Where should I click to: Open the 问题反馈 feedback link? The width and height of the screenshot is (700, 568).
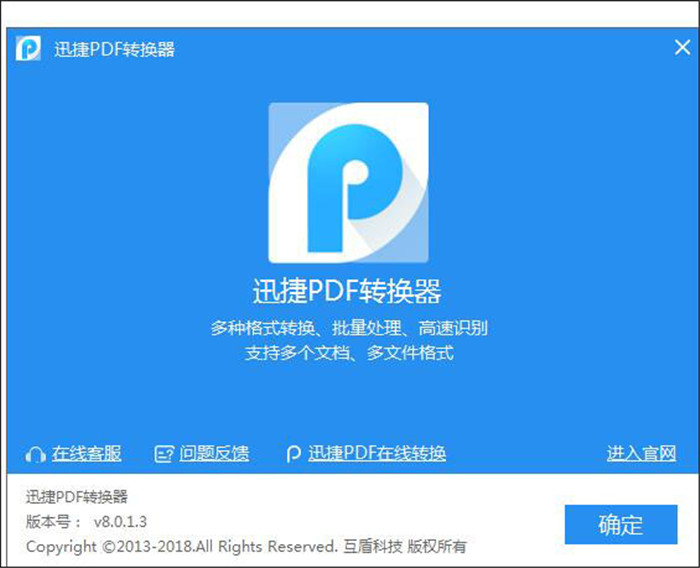pos(214,453)
